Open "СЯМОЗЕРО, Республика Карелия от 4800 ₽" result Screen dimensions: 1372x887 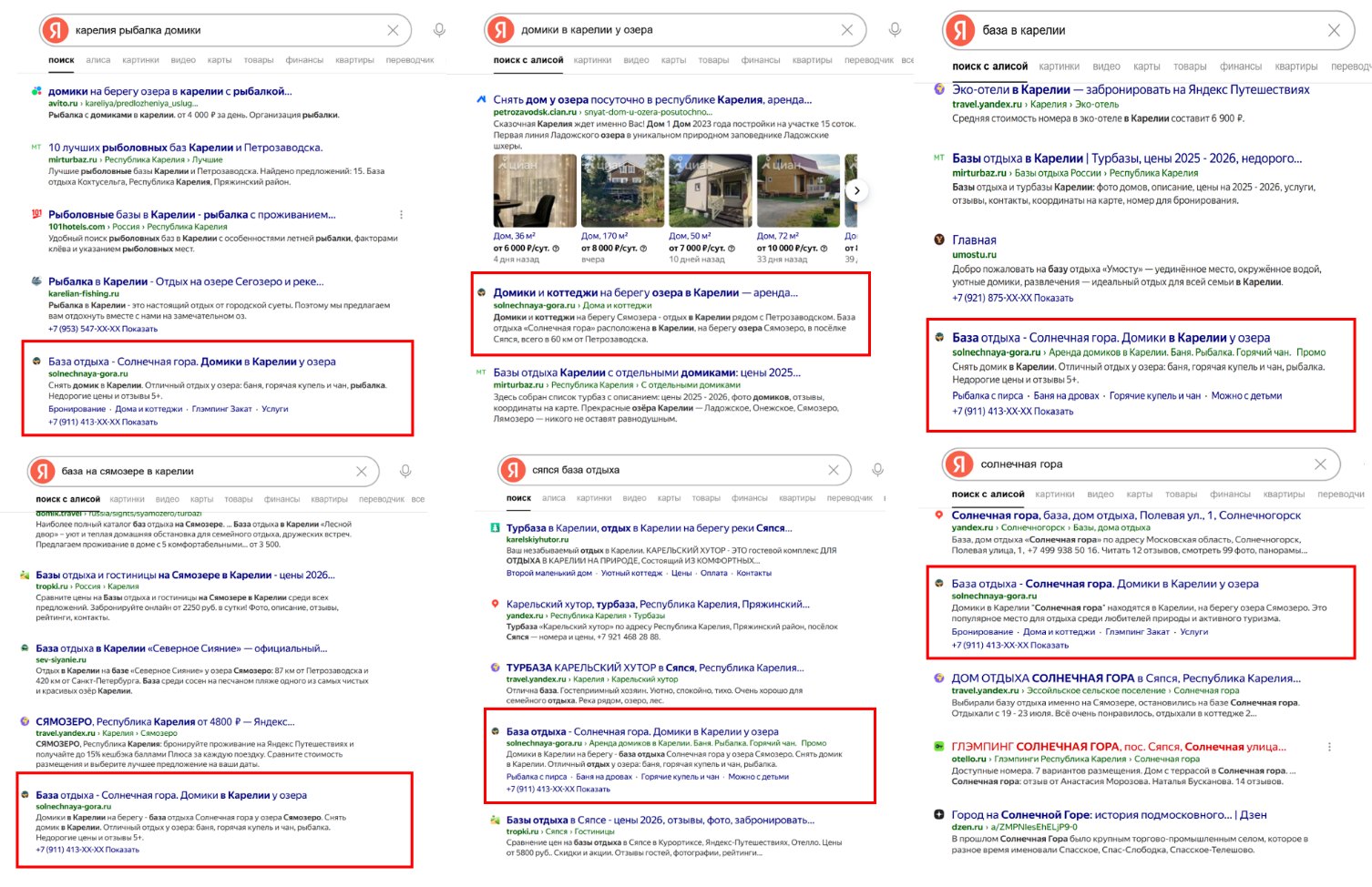(165, 721)
